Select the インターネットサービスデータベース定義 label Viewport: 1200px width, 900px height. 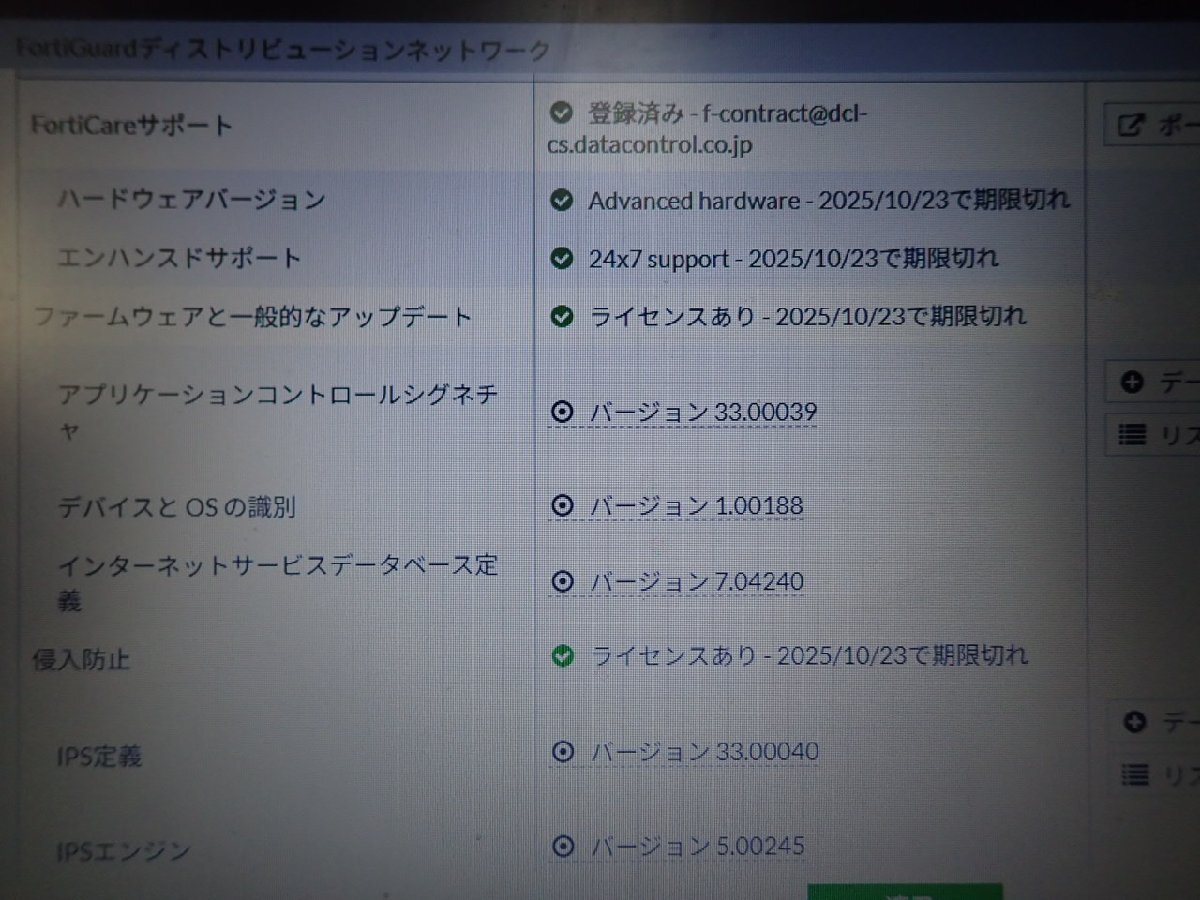tap(278, 583)
